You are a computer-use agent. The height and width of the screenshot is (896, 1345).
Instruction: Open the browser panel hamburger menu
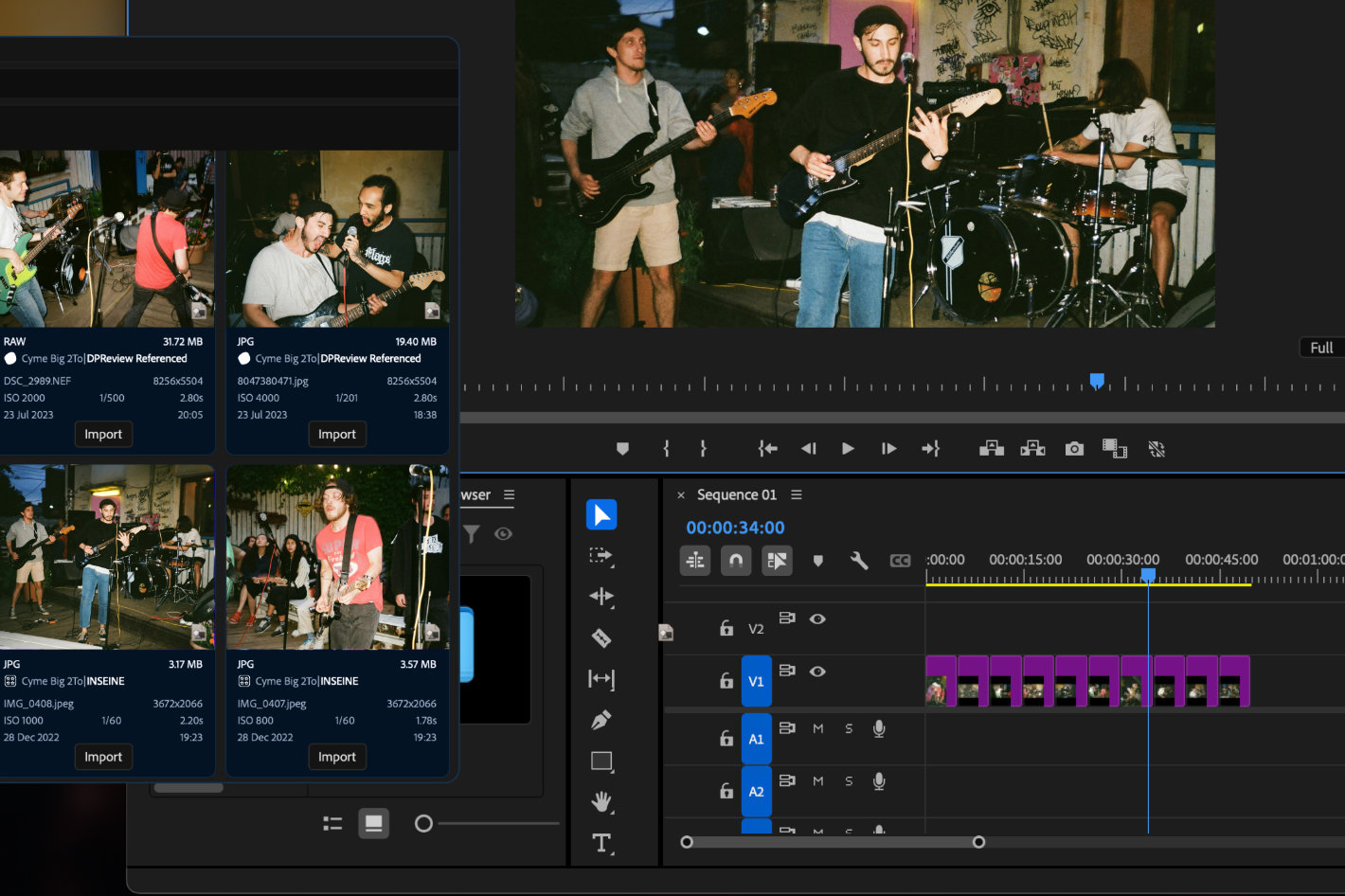click(x=510, y=494)
